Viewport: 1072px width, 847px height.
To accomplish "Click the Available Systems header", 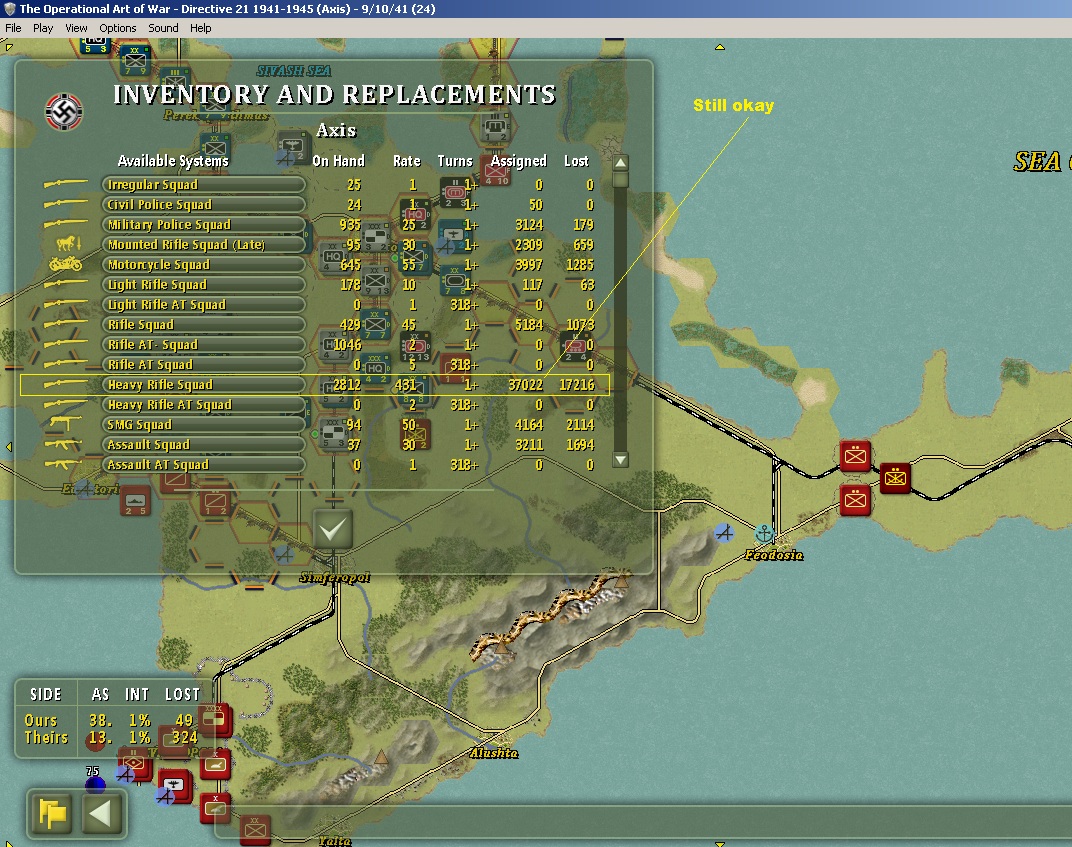I will click(173, 161).
